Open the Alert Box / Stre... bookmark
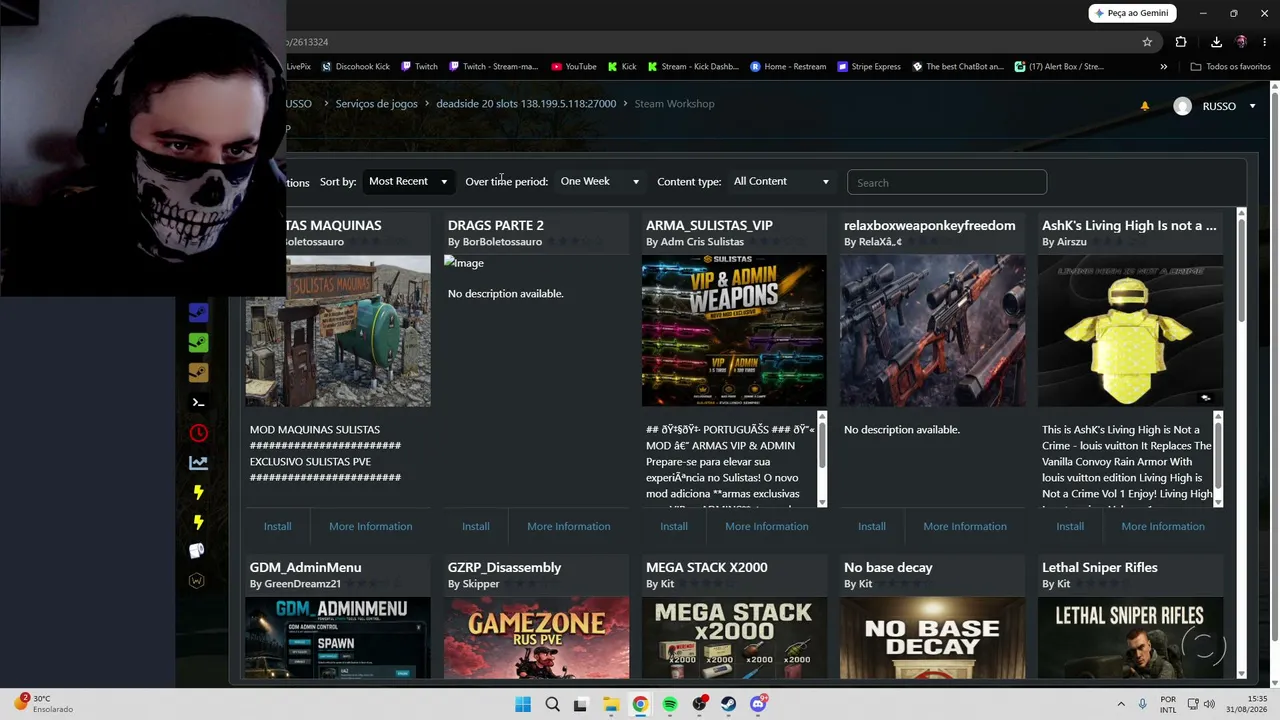The width and height of the screenshot is (1280, 720). tap(1059, 67)
